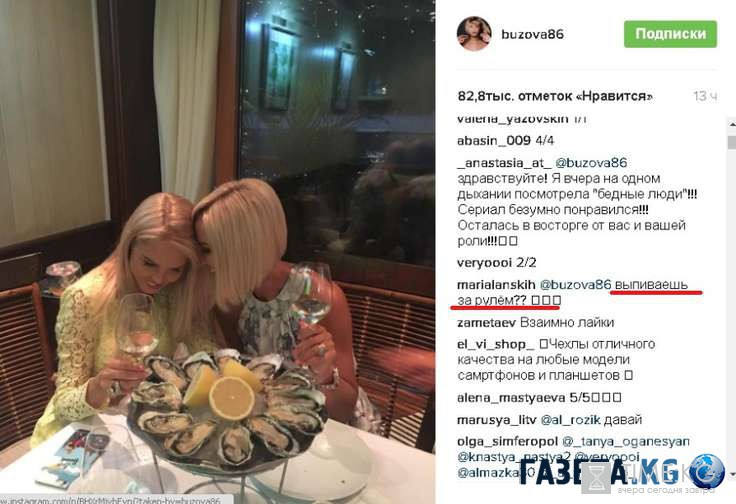Click the @al_rozik mention

point(570,420)
